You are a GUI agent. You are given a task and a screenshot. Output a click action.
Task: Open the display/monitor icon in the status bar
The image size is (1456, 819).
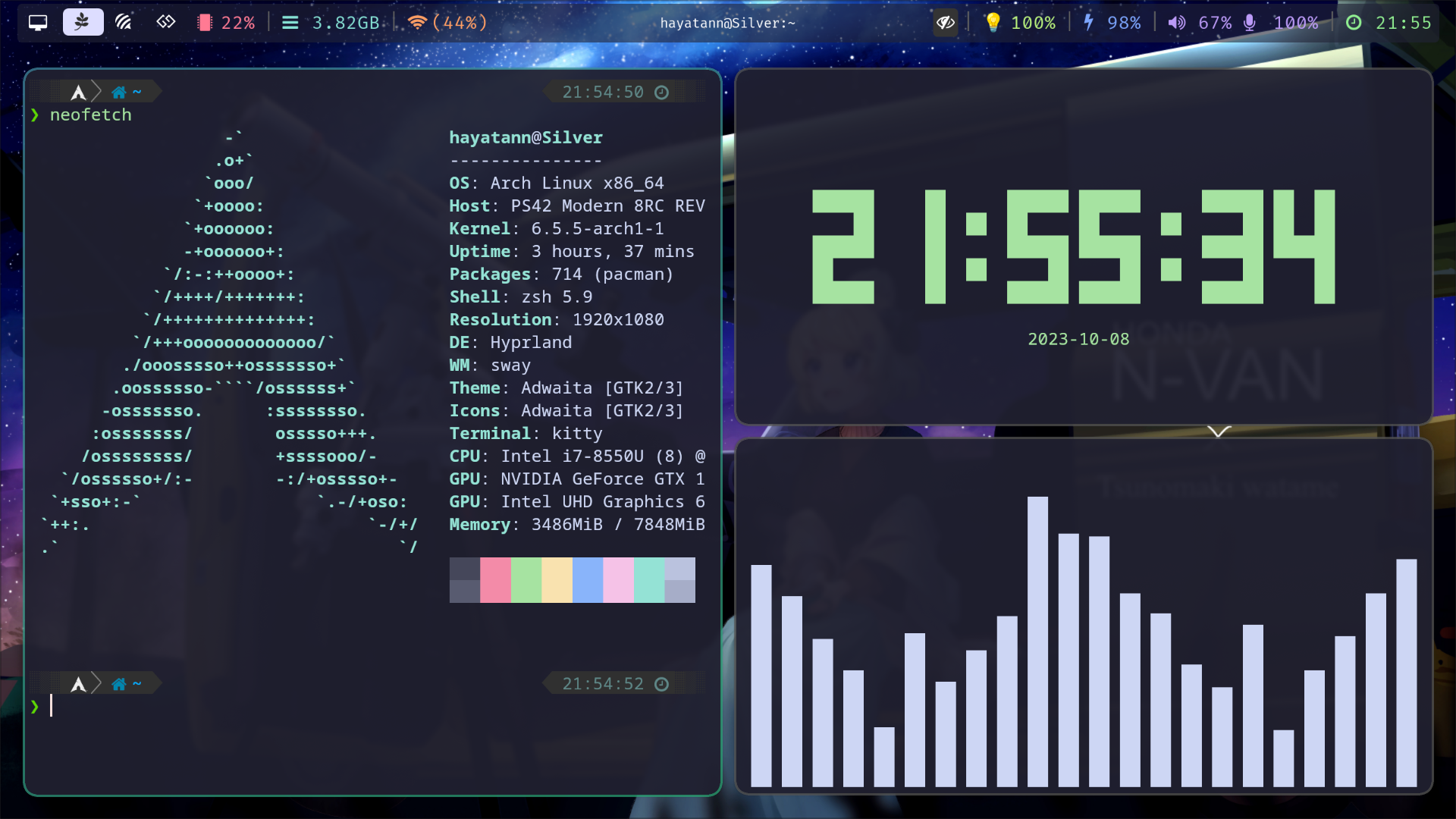pos(37,22)
